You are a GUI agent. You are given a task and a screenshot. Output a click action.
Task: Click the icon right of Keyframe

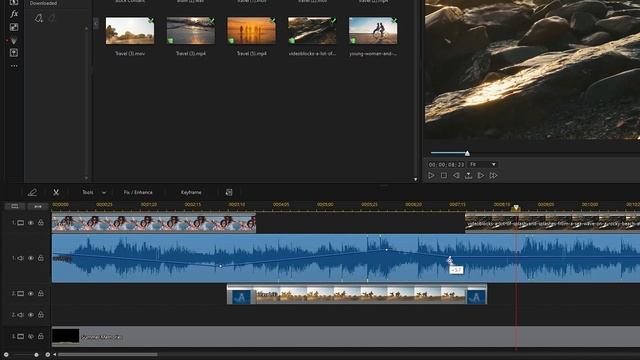pos(229,192)
